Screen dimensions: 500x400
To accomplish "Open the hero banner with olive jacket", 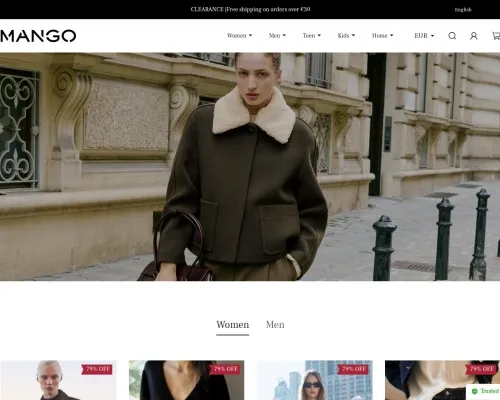I will tap(250, 167).
